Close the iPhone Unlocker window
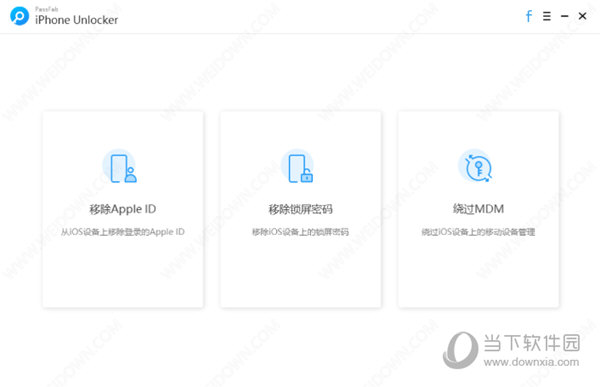600x387 pixels. click(x=582, y=16)
